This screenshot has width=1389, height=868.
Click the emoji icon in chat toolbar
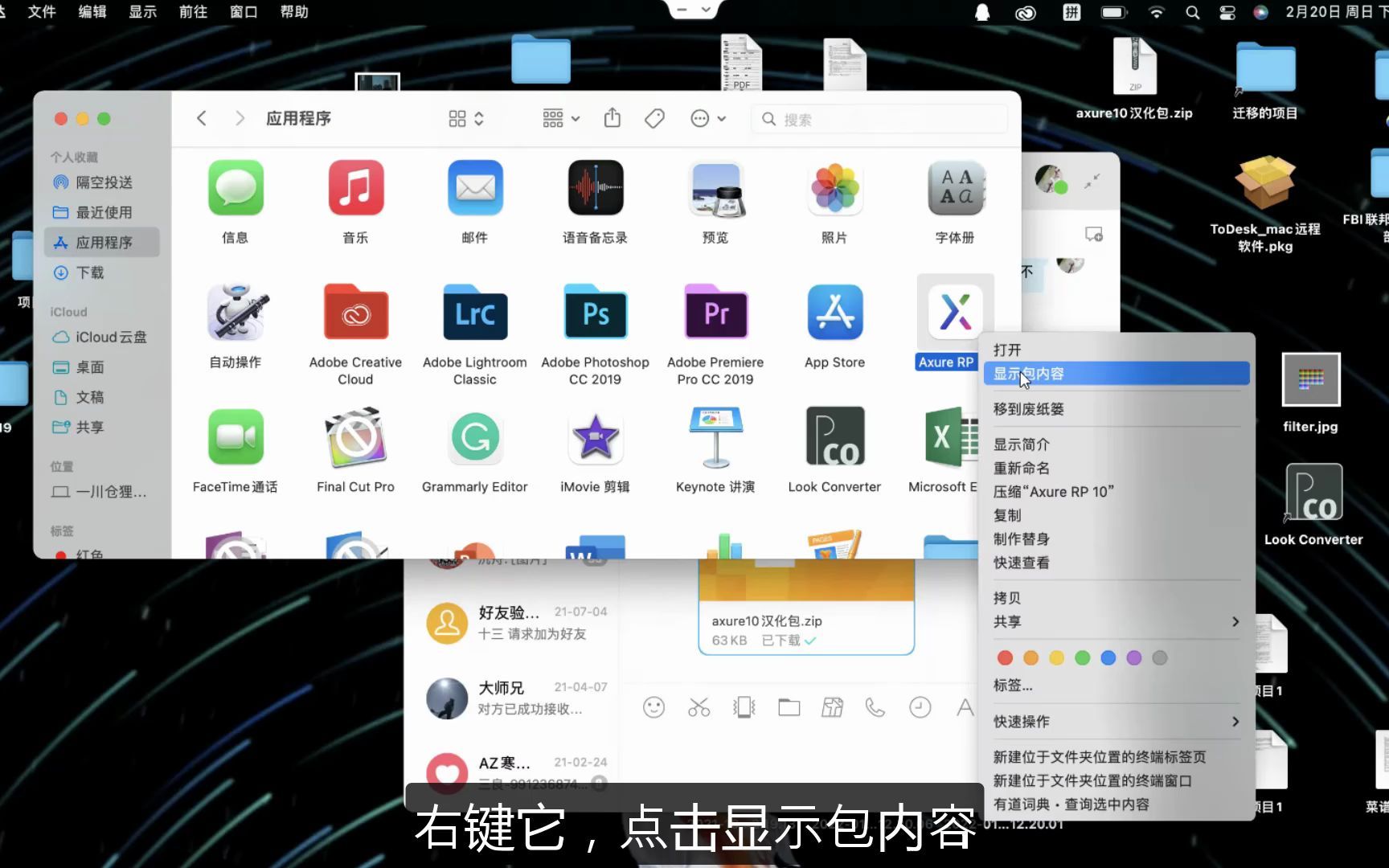(x=654, y=707)
